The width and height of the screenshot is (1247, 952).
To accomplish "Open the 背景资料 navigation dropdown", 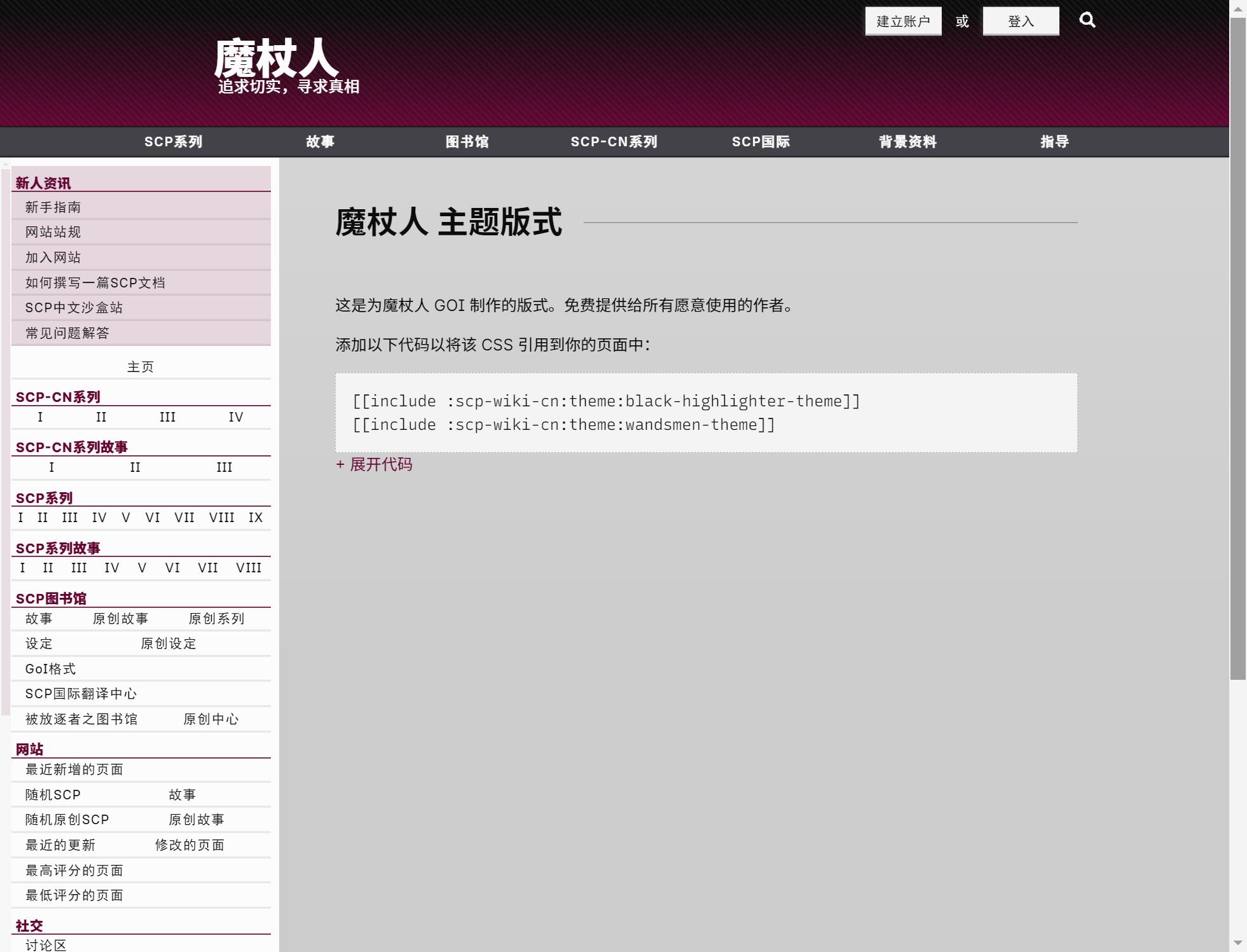I will (x=907, y=142).
